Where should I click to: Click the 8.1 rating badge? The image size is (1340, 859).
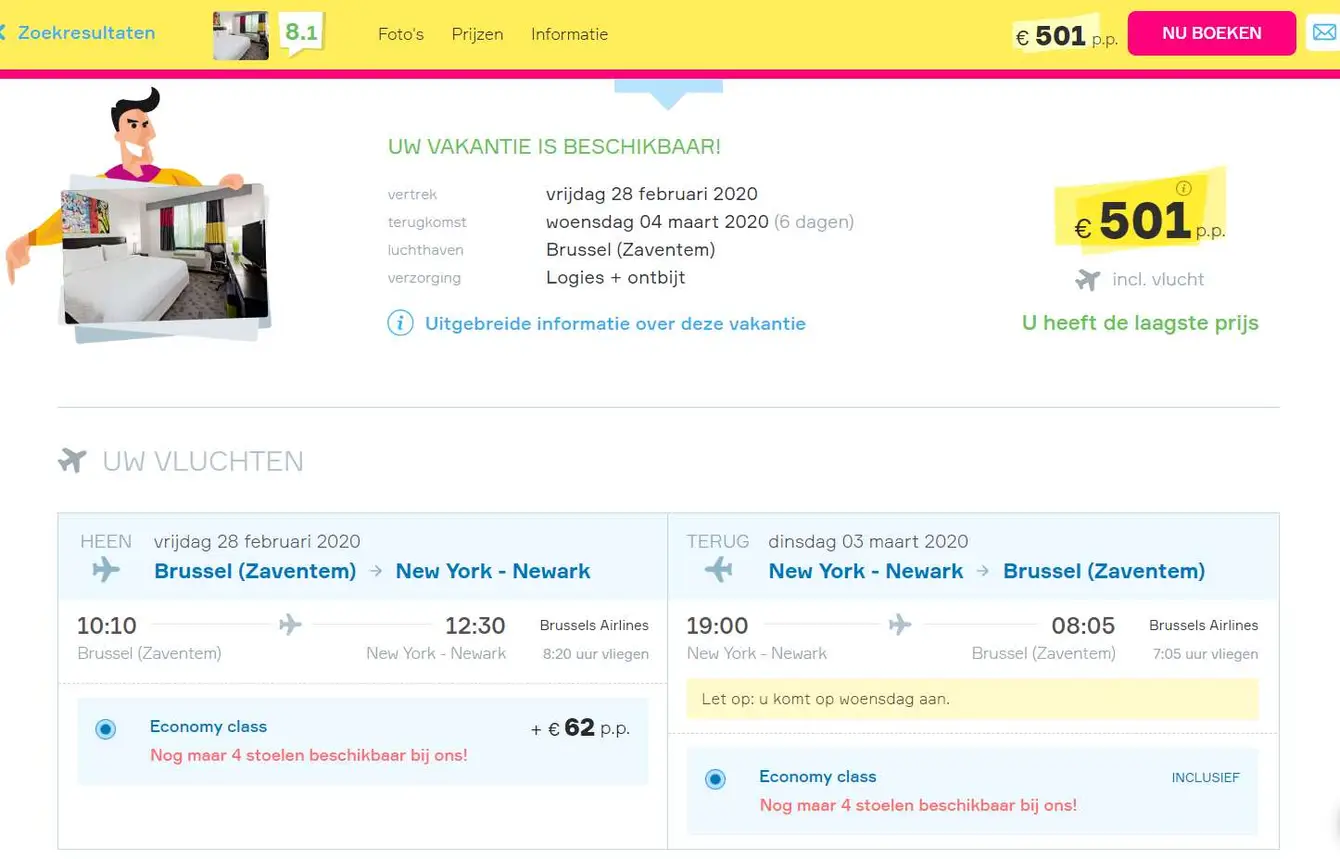tap(301, 33)
